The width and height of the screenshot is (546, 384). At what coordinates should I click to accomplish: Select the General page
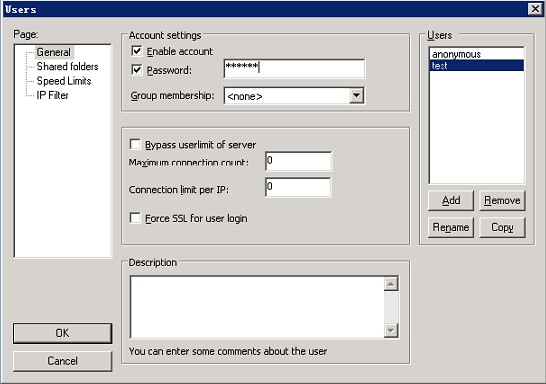54,52
